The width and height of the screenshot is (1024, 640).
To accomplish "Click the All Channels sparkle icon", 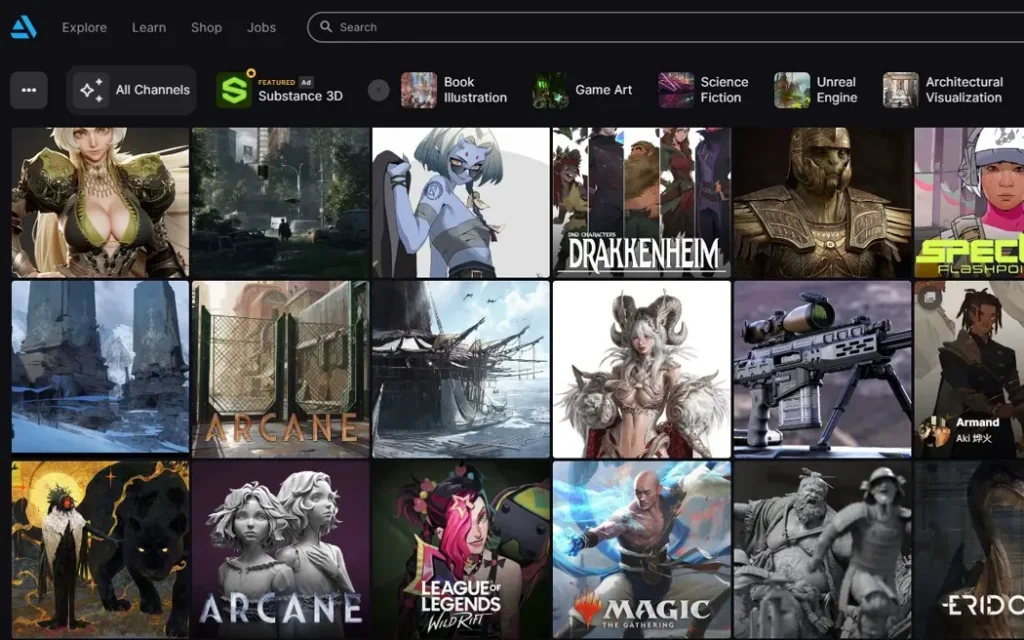I will 91,90.
